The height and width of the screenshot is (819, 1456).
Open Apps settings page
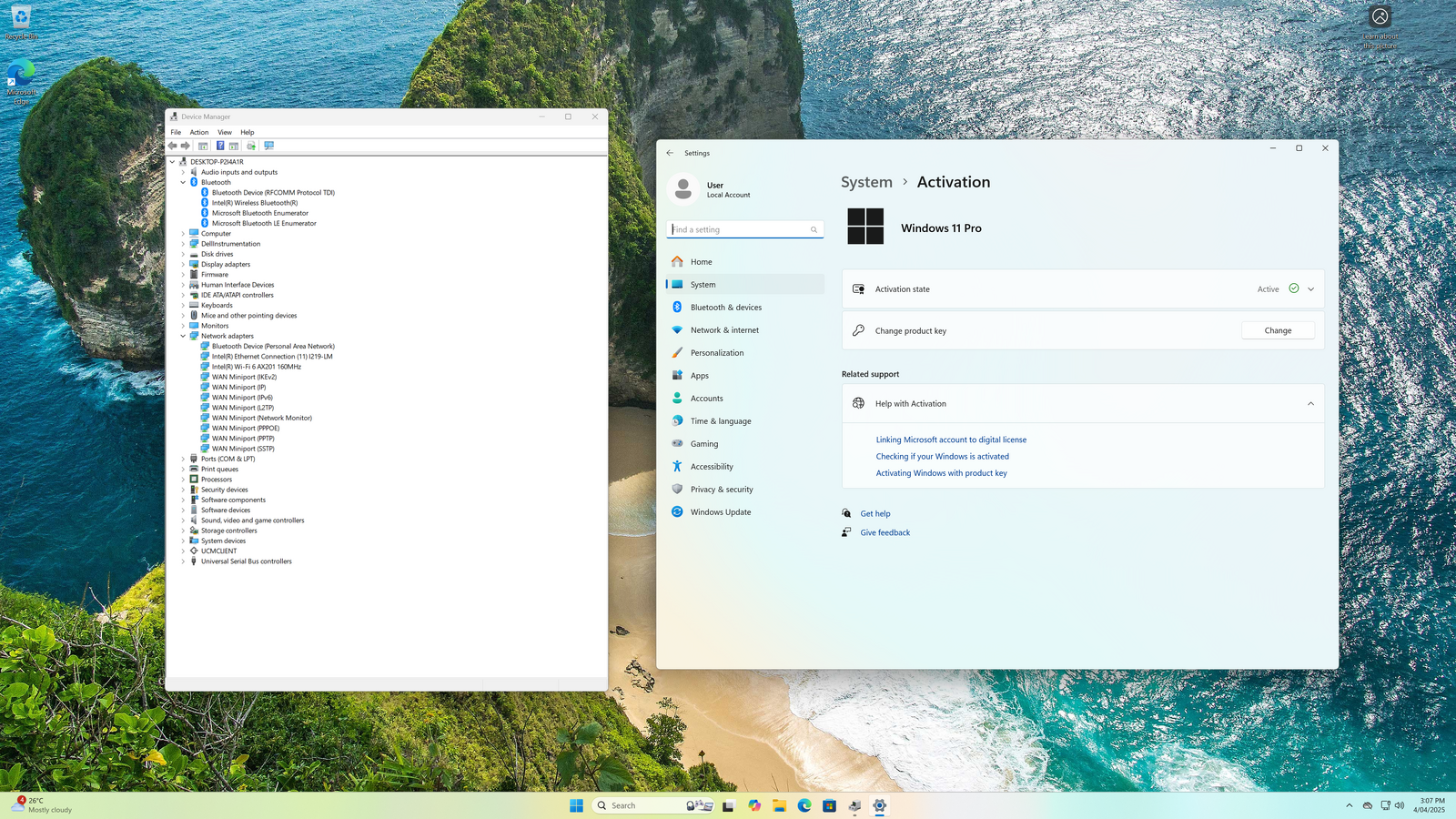pos(745,376)
